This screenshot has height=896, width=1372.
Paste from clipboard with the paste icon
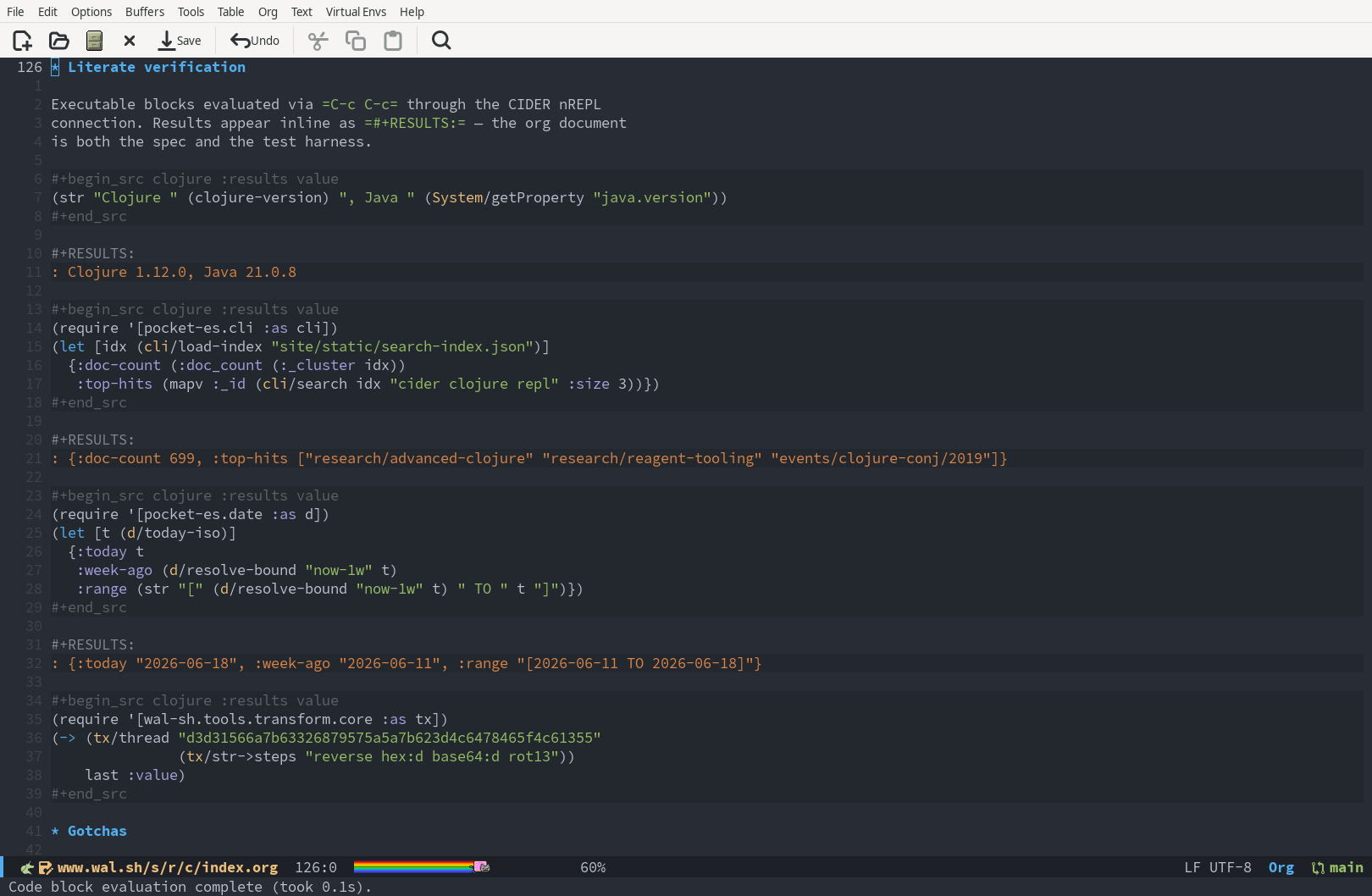click(393, 41)
